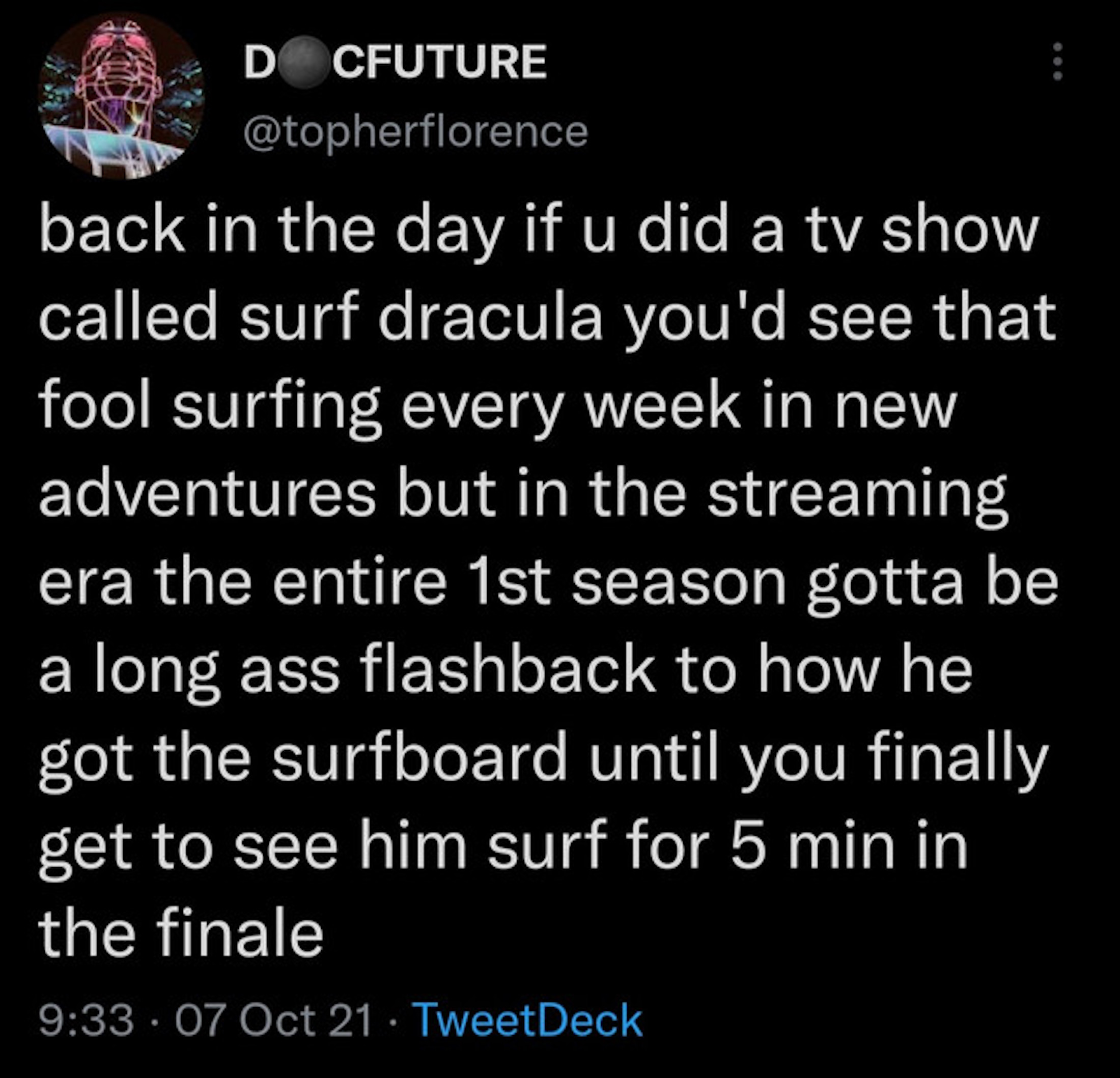Open the TweetDeck source link

coord(530,1020)
